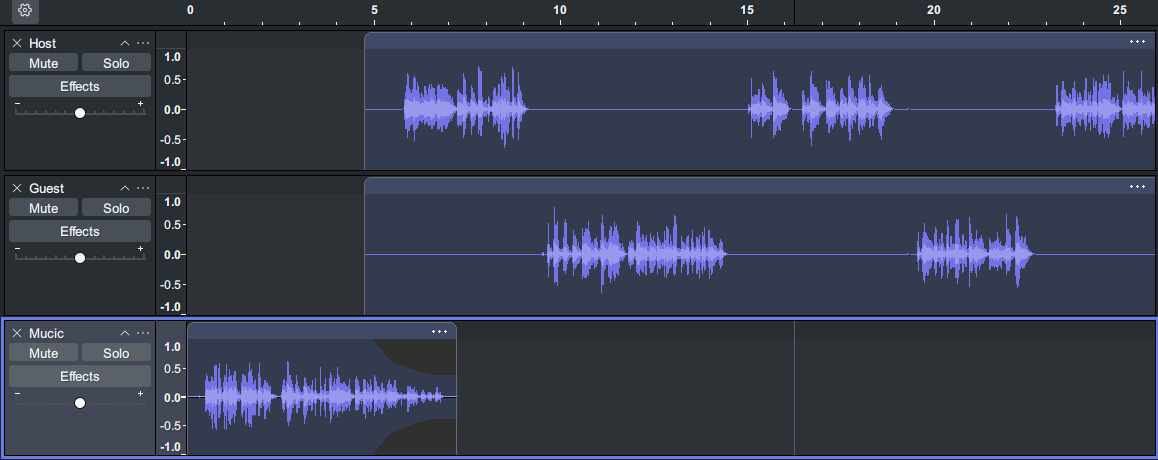Open timeline settings gear icon
This screenshot has width=1158, height=460.
pos(26,11)
